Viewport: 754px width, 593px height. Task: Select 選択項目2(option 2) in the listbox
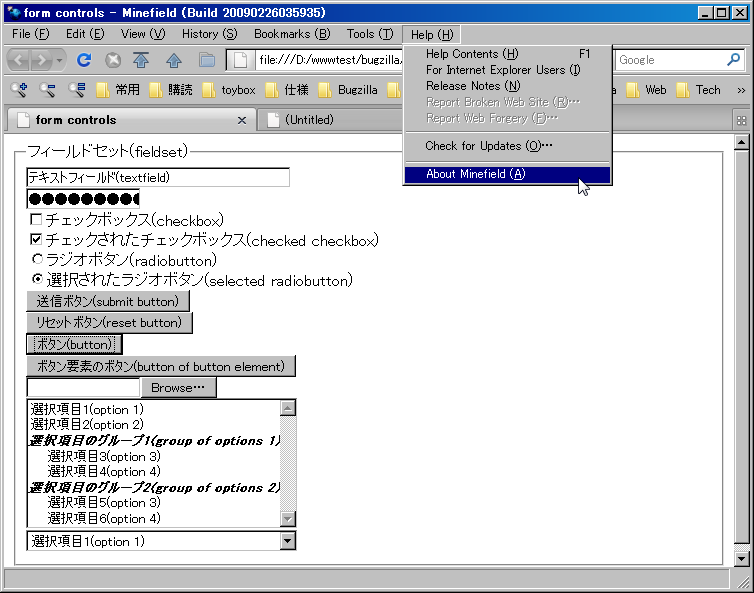coord(154,425)
